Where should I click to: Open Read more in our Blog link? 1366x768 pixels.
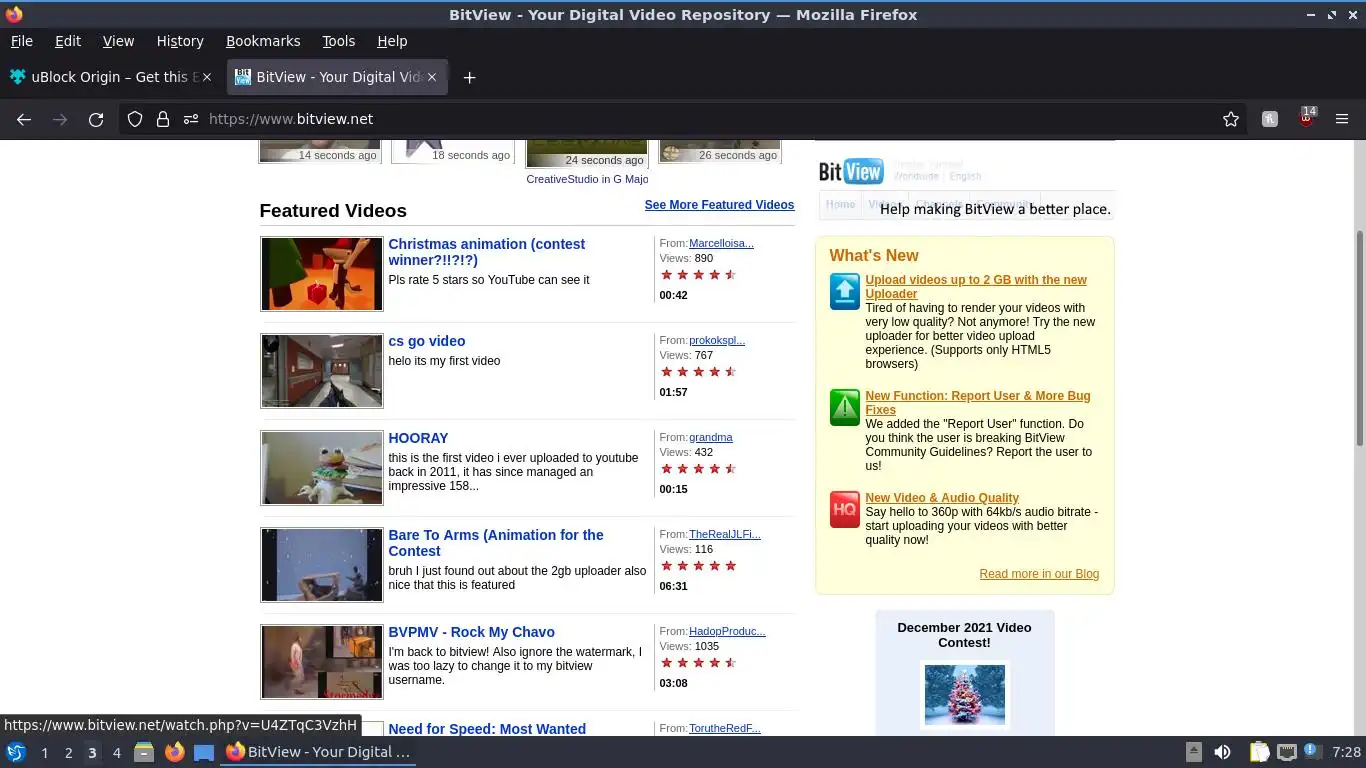point(1039,574)
